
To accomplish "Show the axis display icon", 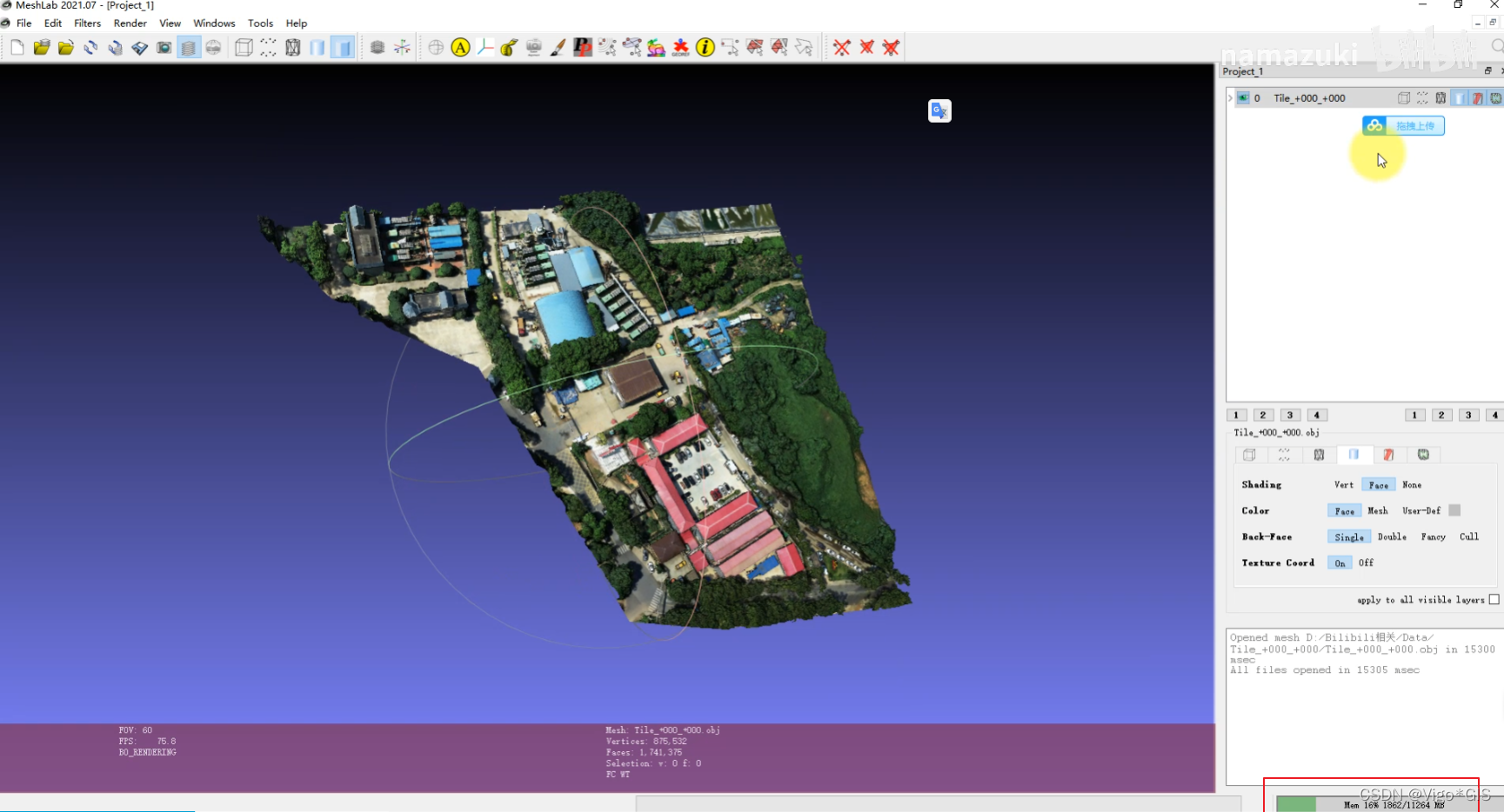I will click(x=402, y=48).
